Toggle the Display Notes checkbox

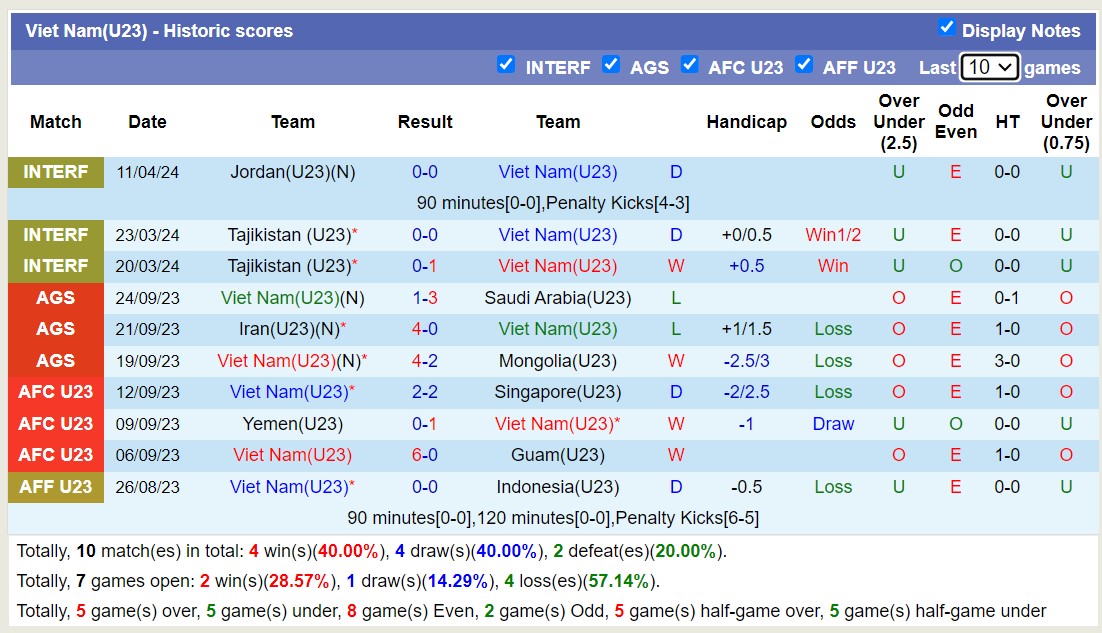coord(946,27)
